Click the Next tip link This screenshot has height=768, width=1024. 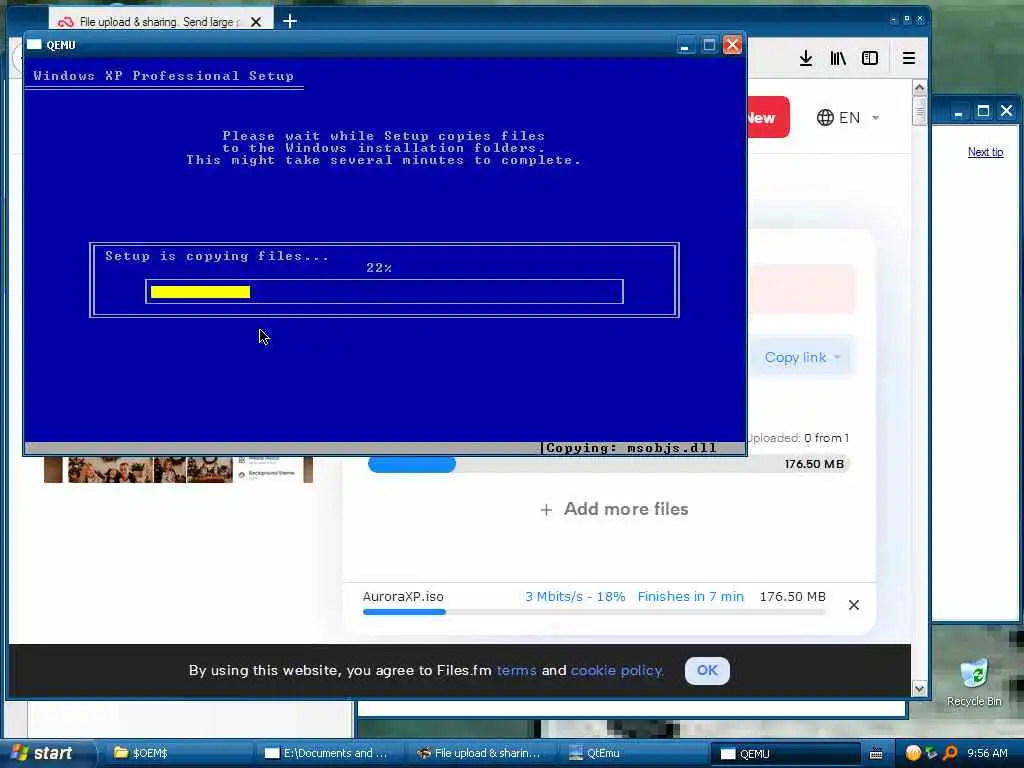pyautogui.click(x=985, y=152)
